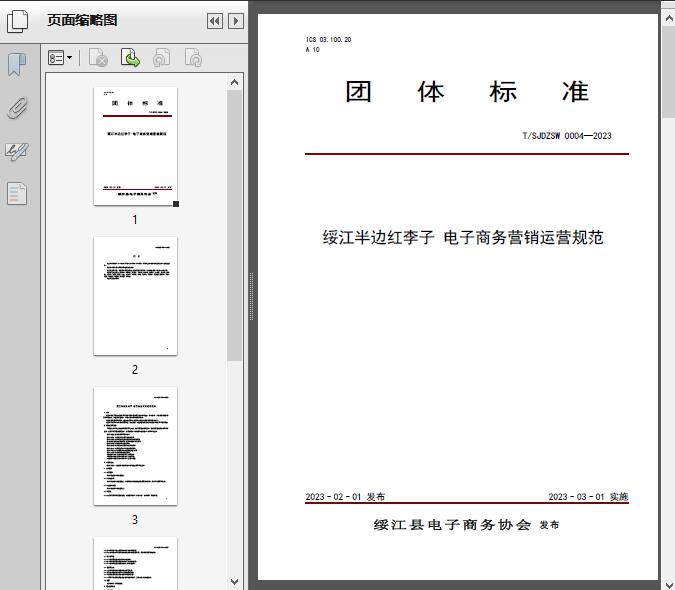Click the text 'ICS 03.100.20'
Viewport: 675px width, 590px height.
[x=328, y=40]
